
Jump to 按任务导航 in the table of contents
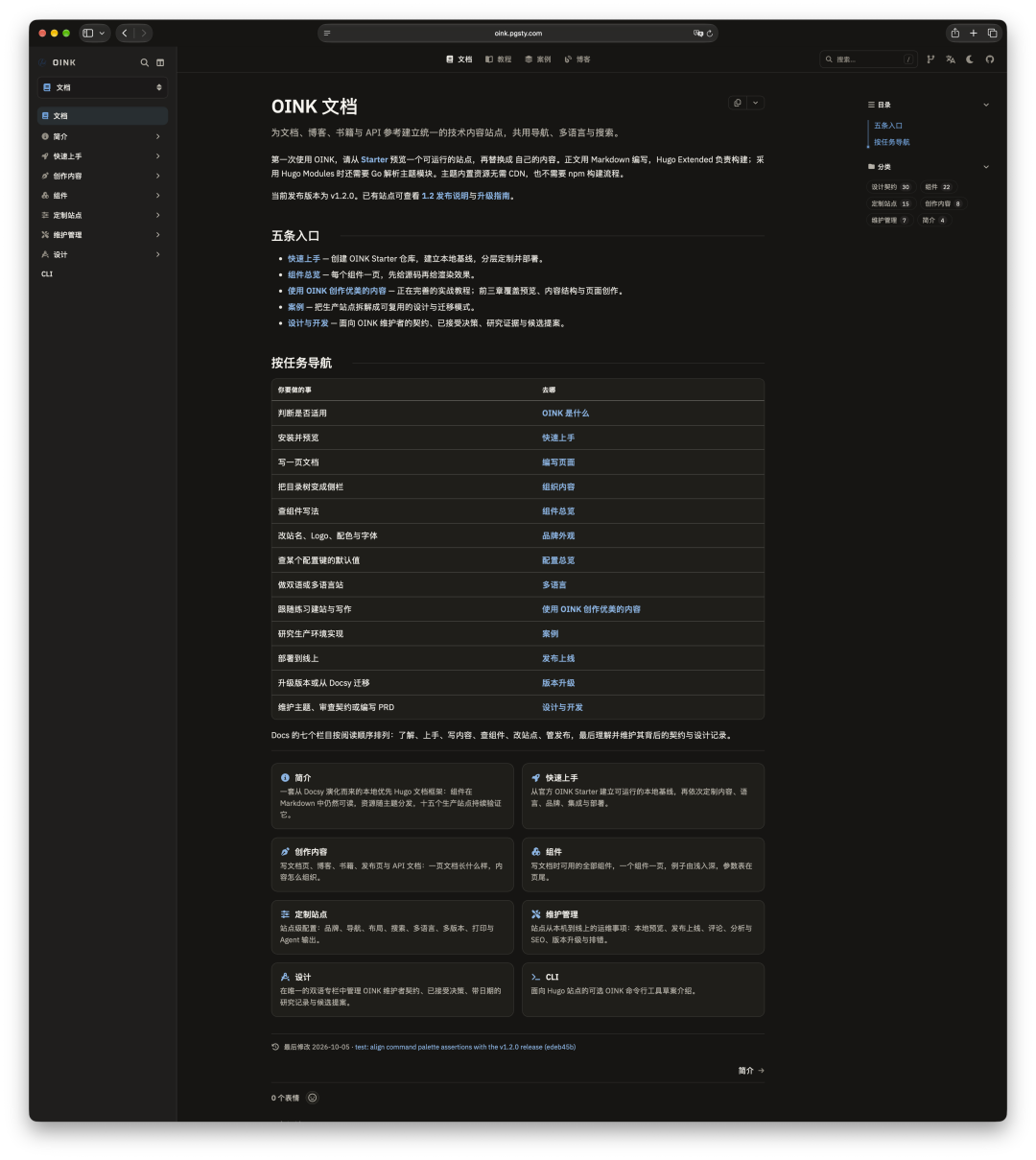(x=892, y=142)
